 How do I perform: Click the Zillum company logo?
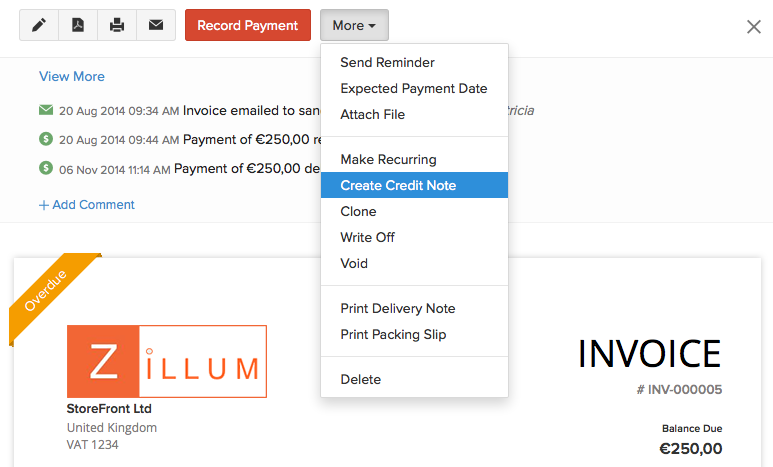[x=167, y=361]
